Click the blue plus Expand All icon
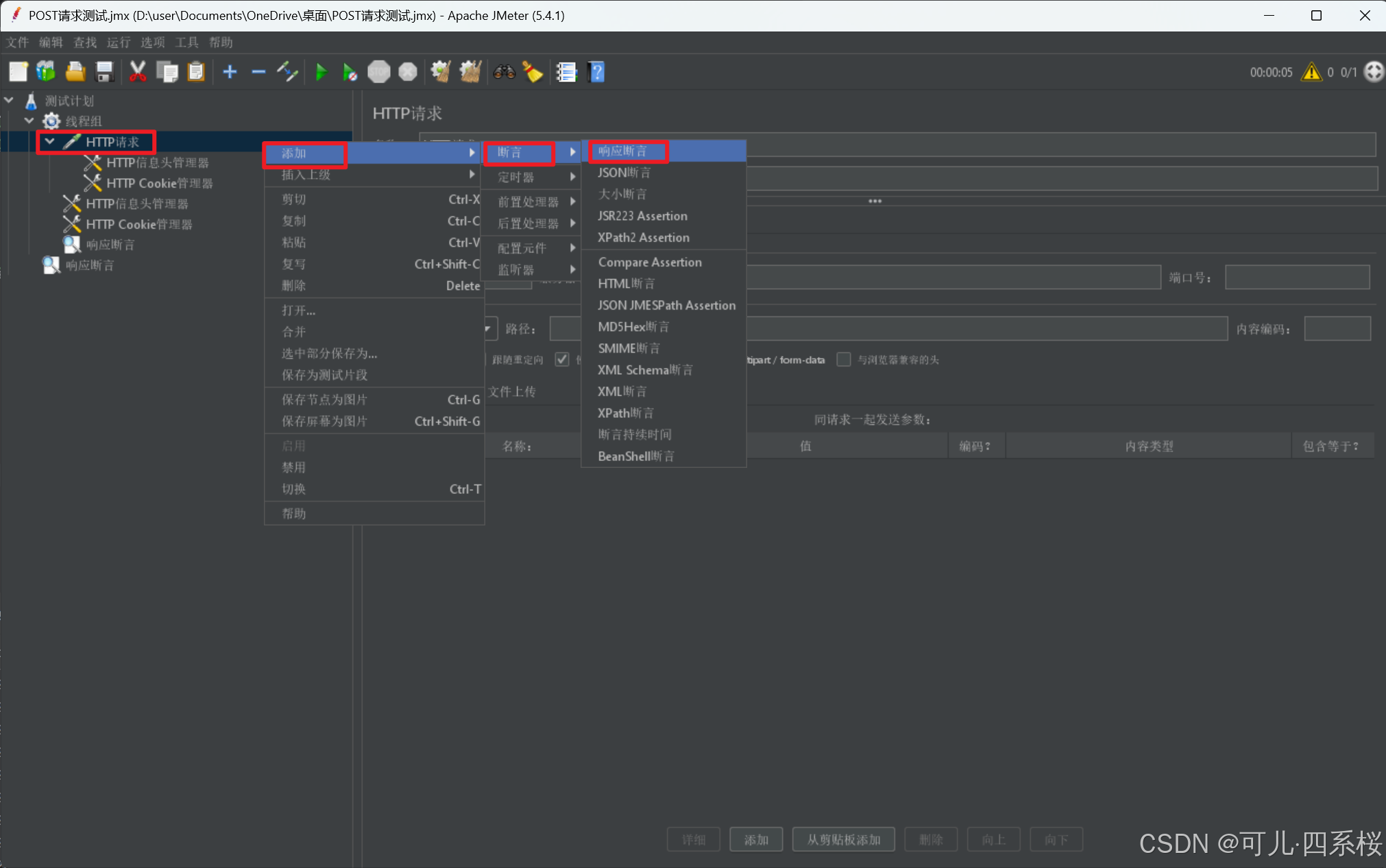Screen dimensions: 1386x868 (230, 72)
